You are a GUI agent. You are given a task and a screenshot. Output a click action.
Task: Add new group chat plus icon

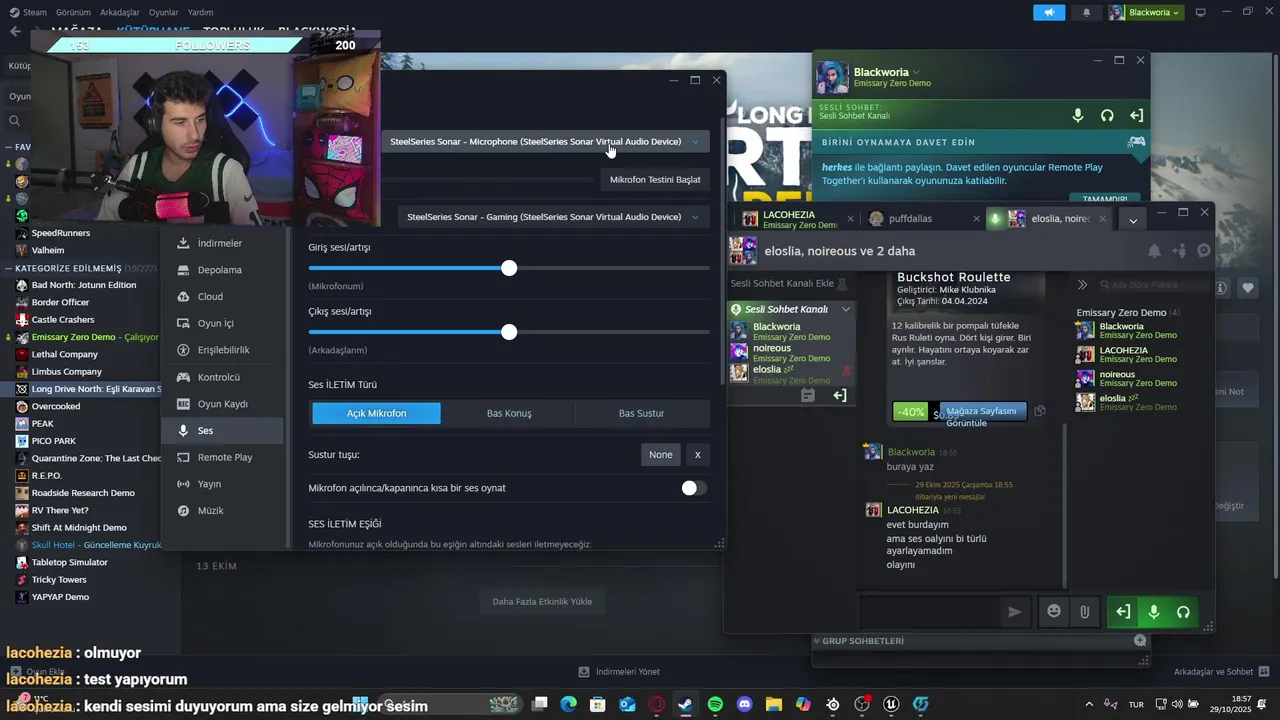click(1140, 640)
